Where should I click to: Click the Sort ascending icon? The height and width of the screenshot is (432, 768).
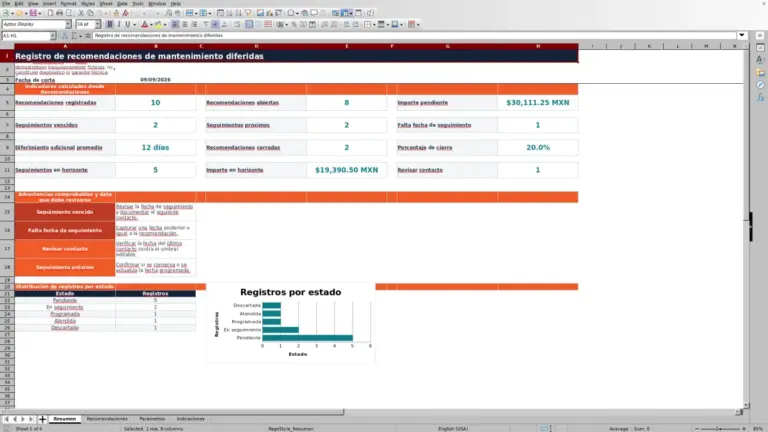pyautogui.click(x=229, y=13)
